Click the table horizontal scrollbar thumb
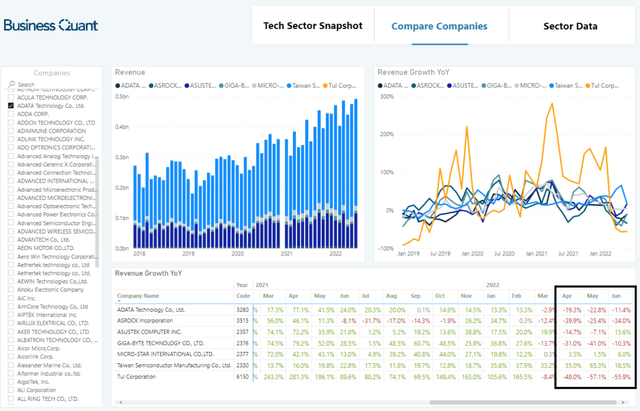Screen dimensions: 640x411 pyautogui.click(x=522, y=402)
